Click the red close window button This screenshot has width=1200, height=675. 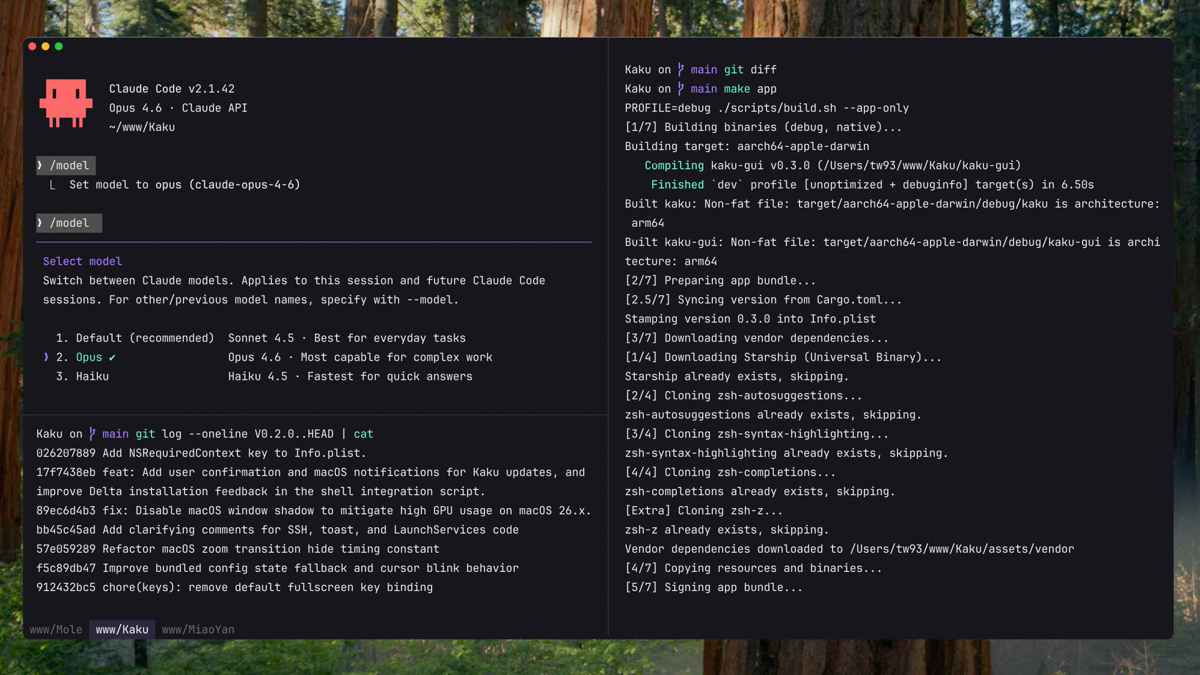click(x=33, y=47)
